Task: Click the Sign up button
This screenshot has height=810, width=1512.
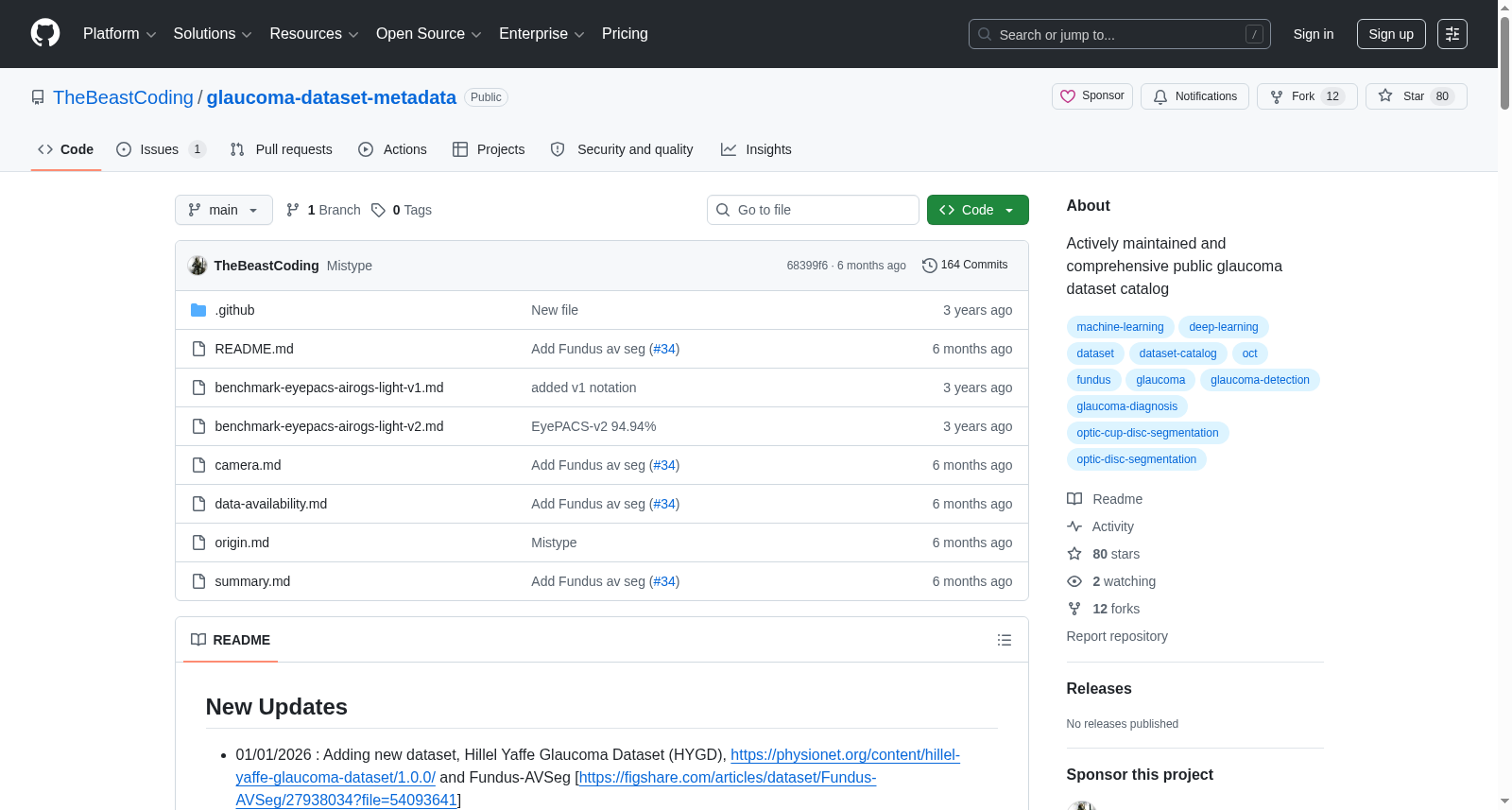Action: point(1391,34)
